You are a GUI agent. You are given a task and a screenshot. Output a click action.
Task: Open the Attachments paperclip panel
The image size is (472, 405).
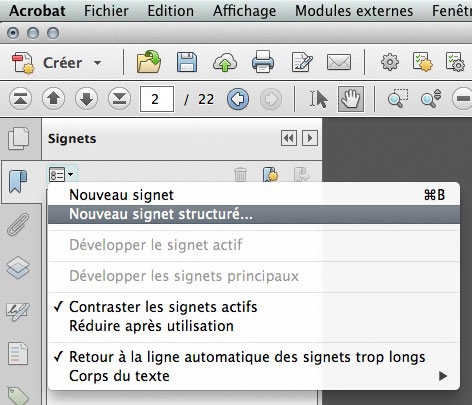[18, 224]
